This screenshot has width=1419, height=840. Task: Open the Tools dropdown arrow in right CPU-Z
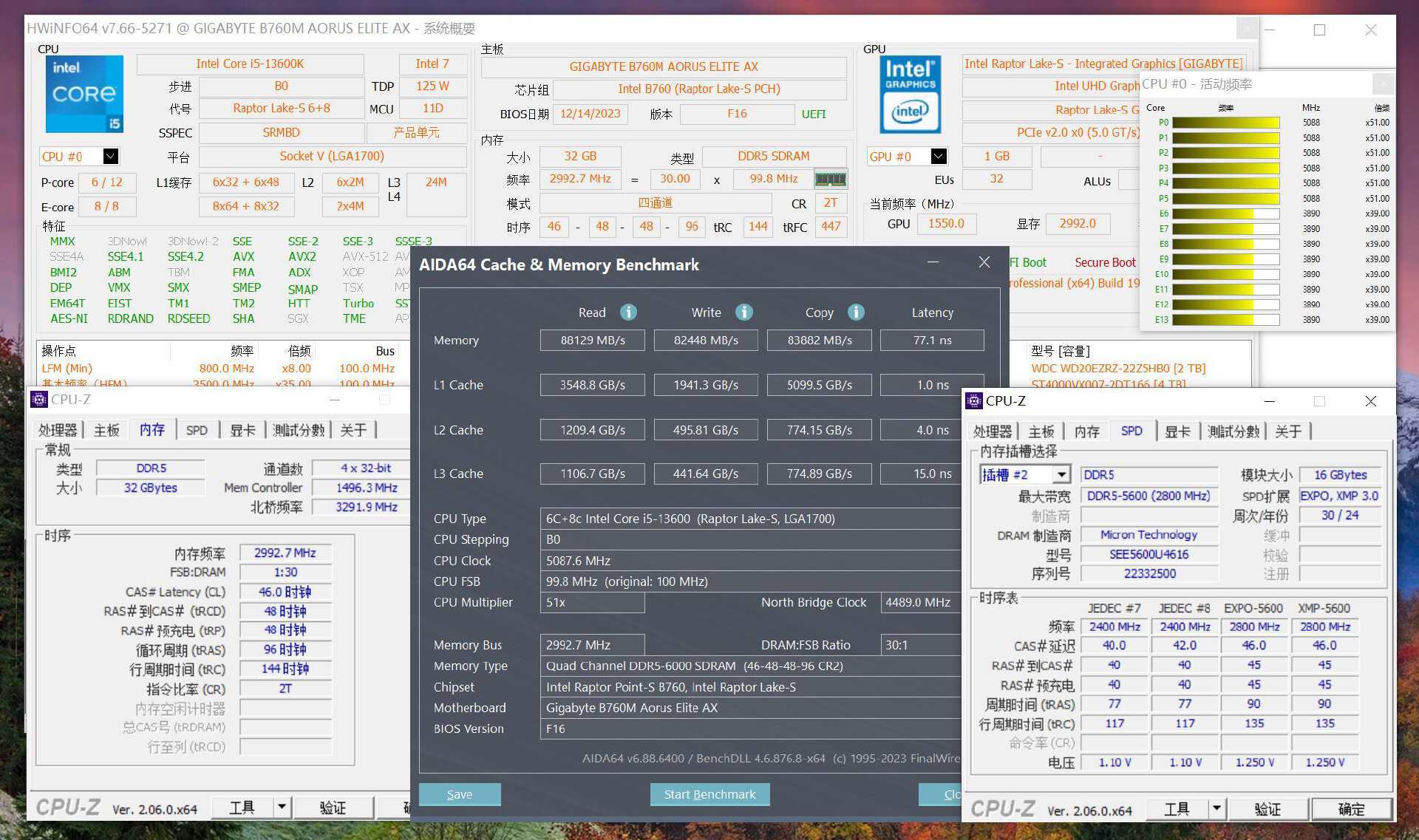click(x=1216, y=809)
